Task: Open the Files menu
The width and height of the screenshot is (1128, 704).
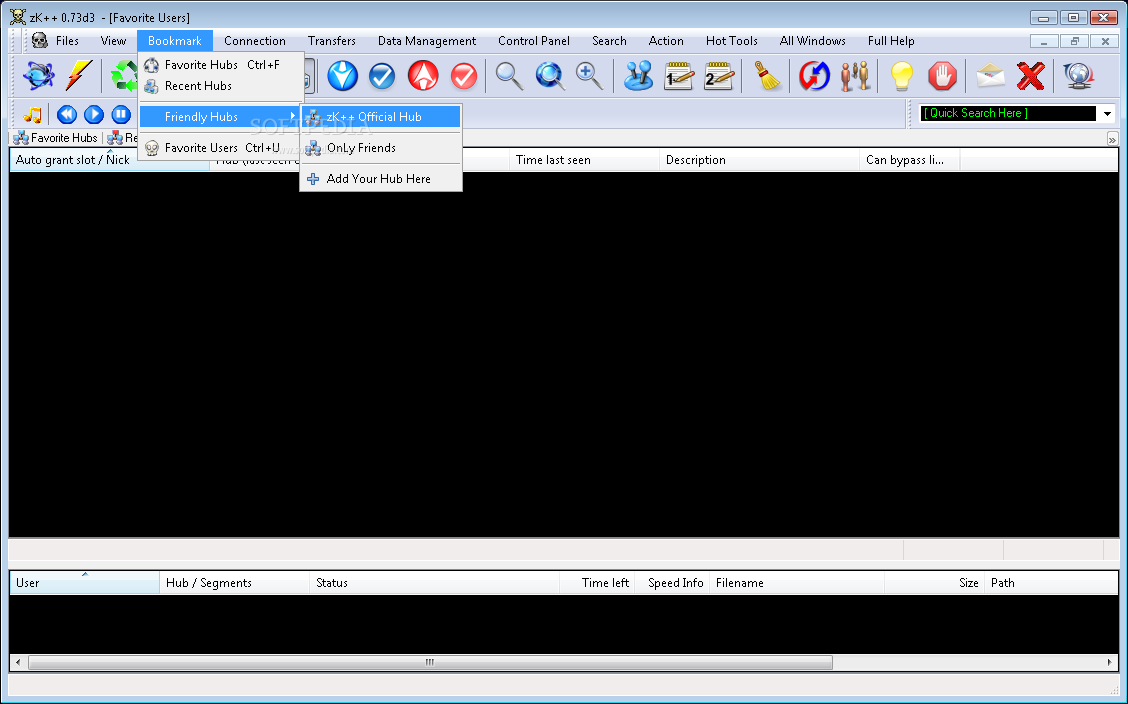Action: tap(67, 41)
